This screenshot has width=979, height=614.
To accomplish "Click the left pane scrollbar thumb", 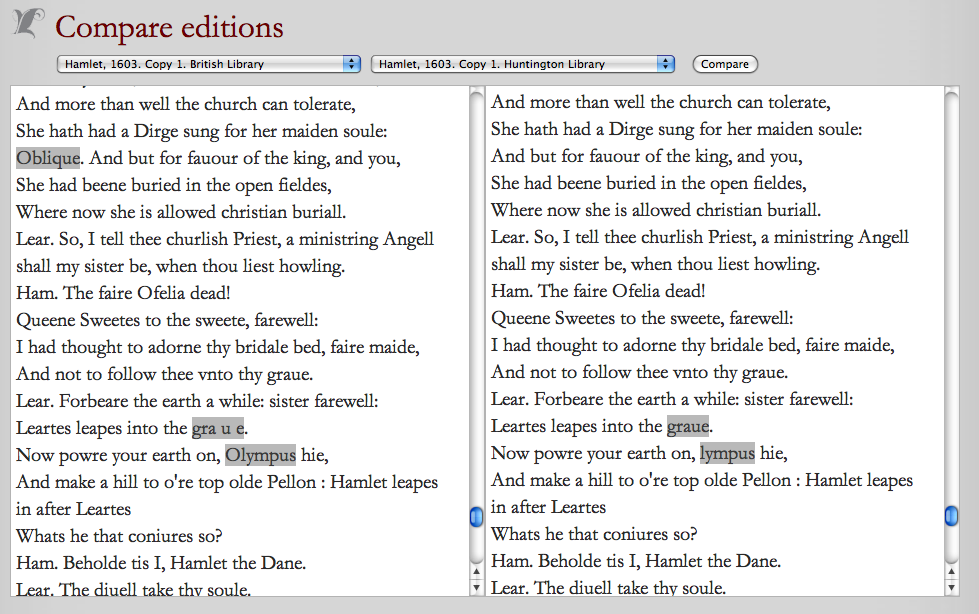I will 476,517.
